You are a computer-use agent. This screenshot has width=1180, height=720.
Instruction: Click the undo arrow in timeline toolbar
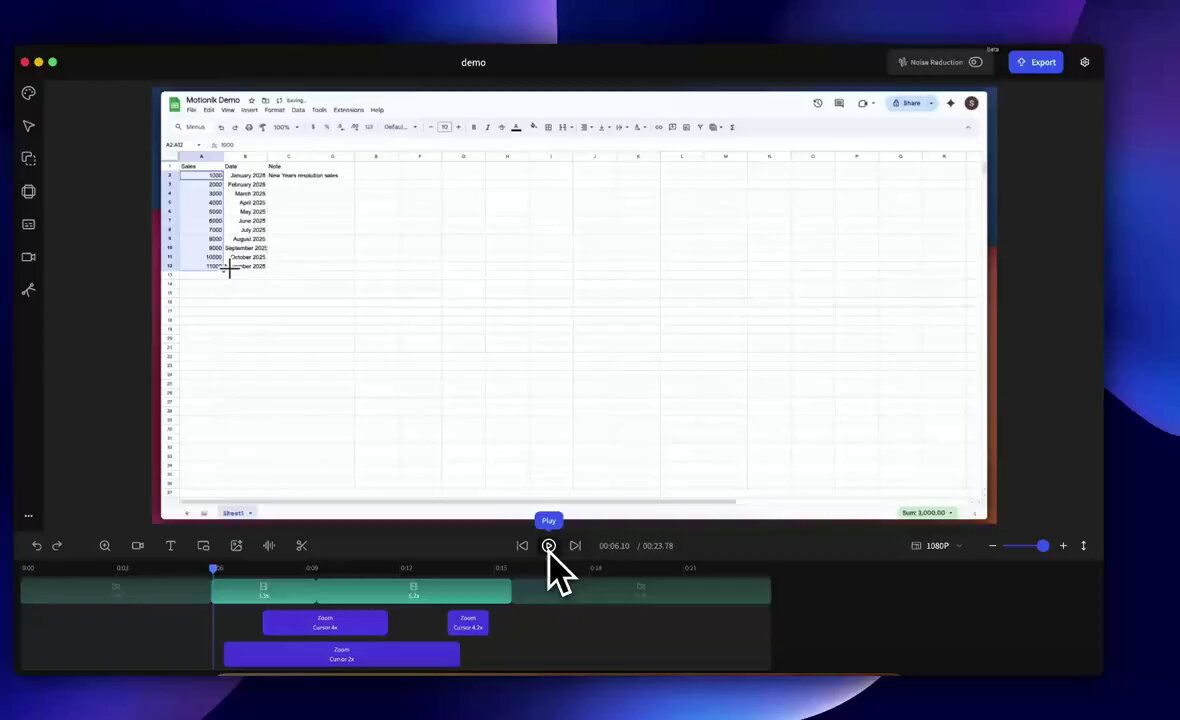[x=37, y=546]
